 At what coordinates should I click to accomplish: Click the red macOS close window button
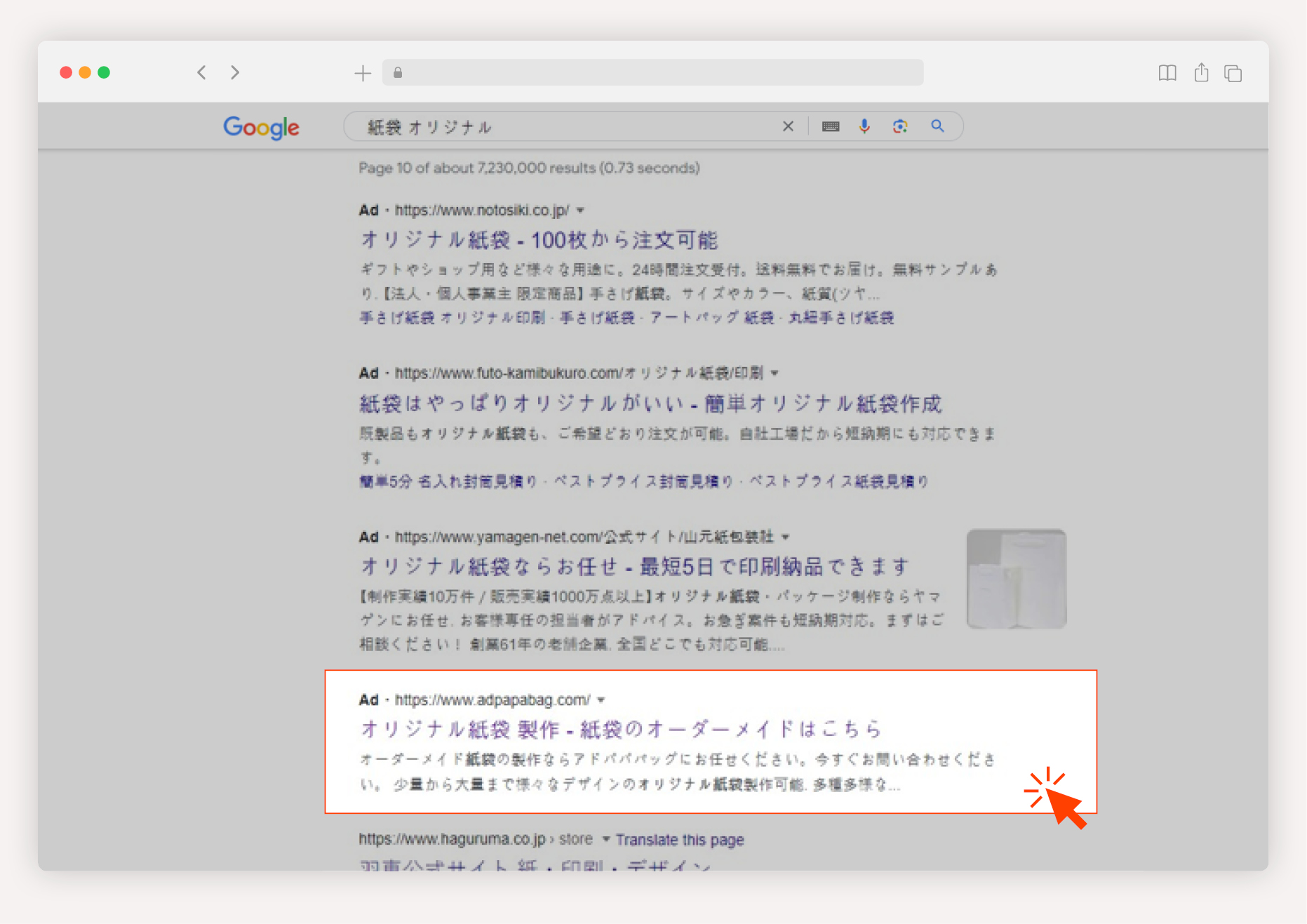click(x=66, y=72)
